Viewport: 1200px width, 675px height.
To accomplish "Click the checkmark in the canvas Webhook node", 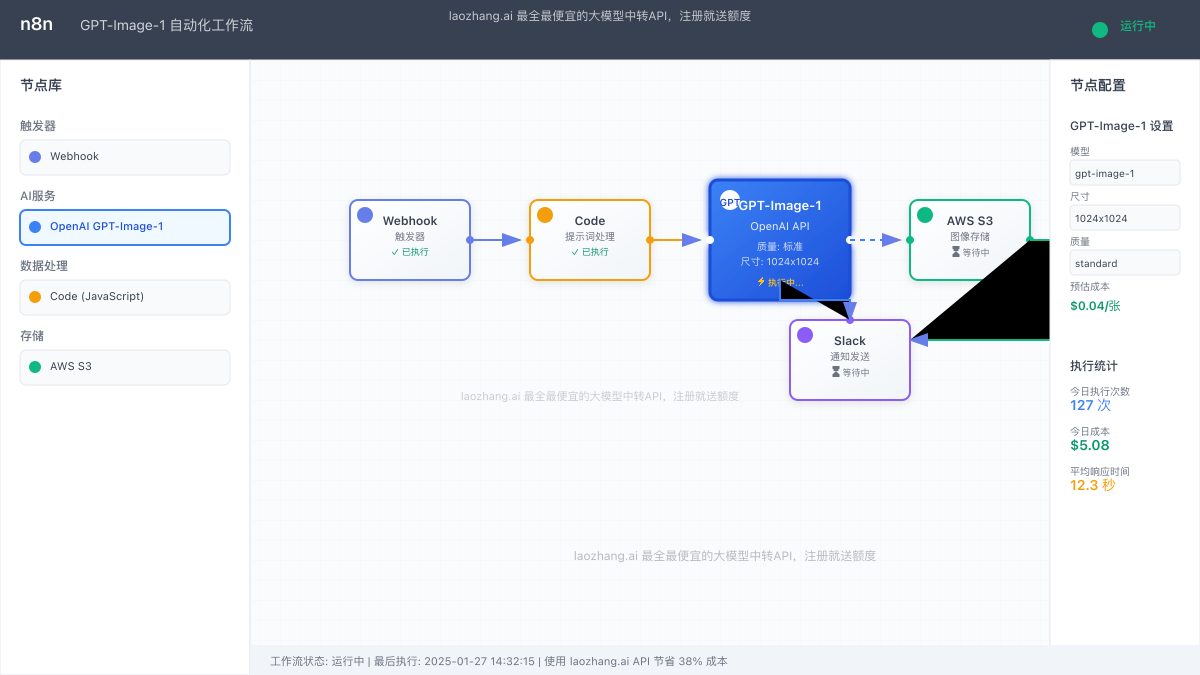I will [x=395, y=252].
